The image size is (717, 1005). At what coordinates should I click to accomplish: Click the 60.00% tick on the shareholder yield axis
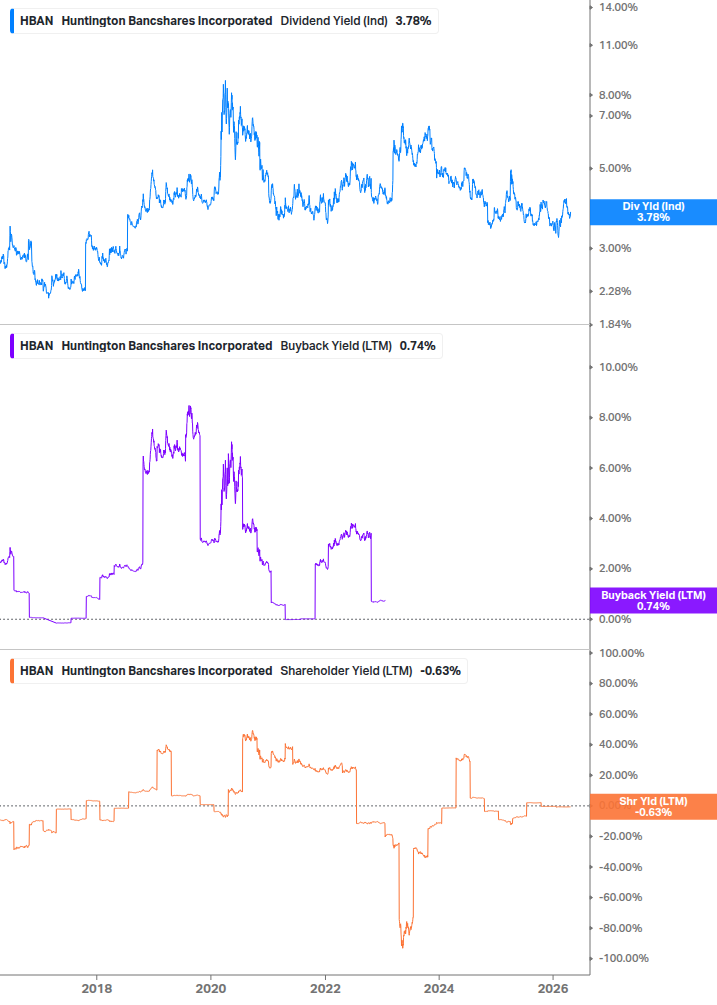pyautogui.click(x=618, y=714)
